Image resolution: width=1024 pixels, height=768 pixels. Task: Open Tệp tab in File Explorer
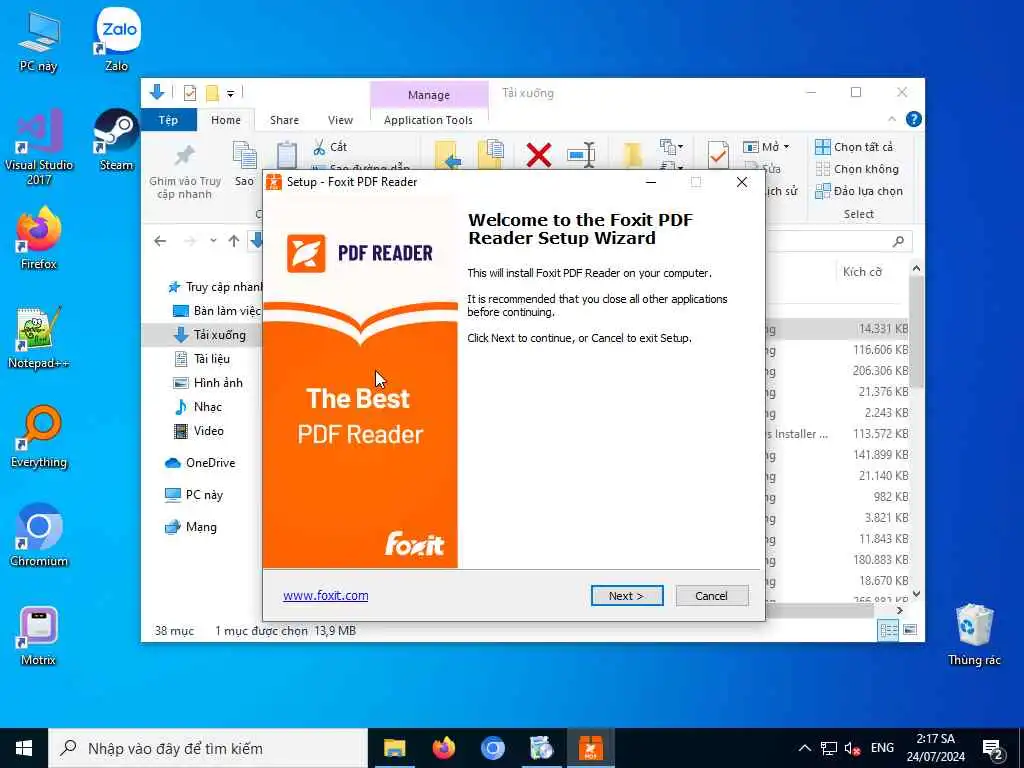[x=168, y=120]
